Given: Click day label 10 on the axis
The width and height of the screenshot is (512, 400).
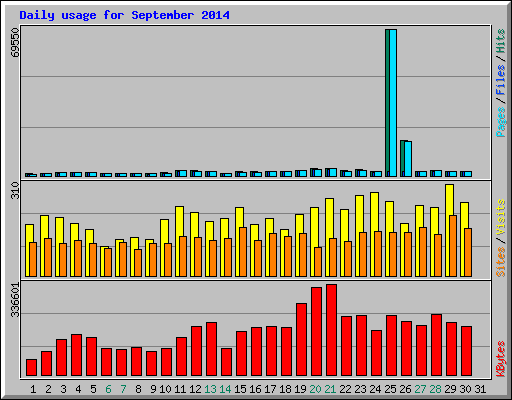Looking at the screenshot, I should pos(165,389).
